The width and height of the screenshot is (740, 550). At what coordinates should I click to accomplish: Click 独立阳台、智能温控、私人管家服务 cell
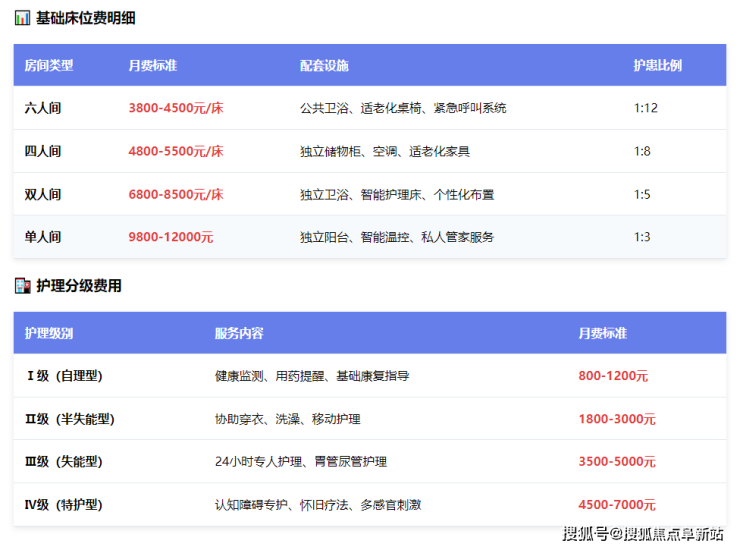(x=397, y=237)
